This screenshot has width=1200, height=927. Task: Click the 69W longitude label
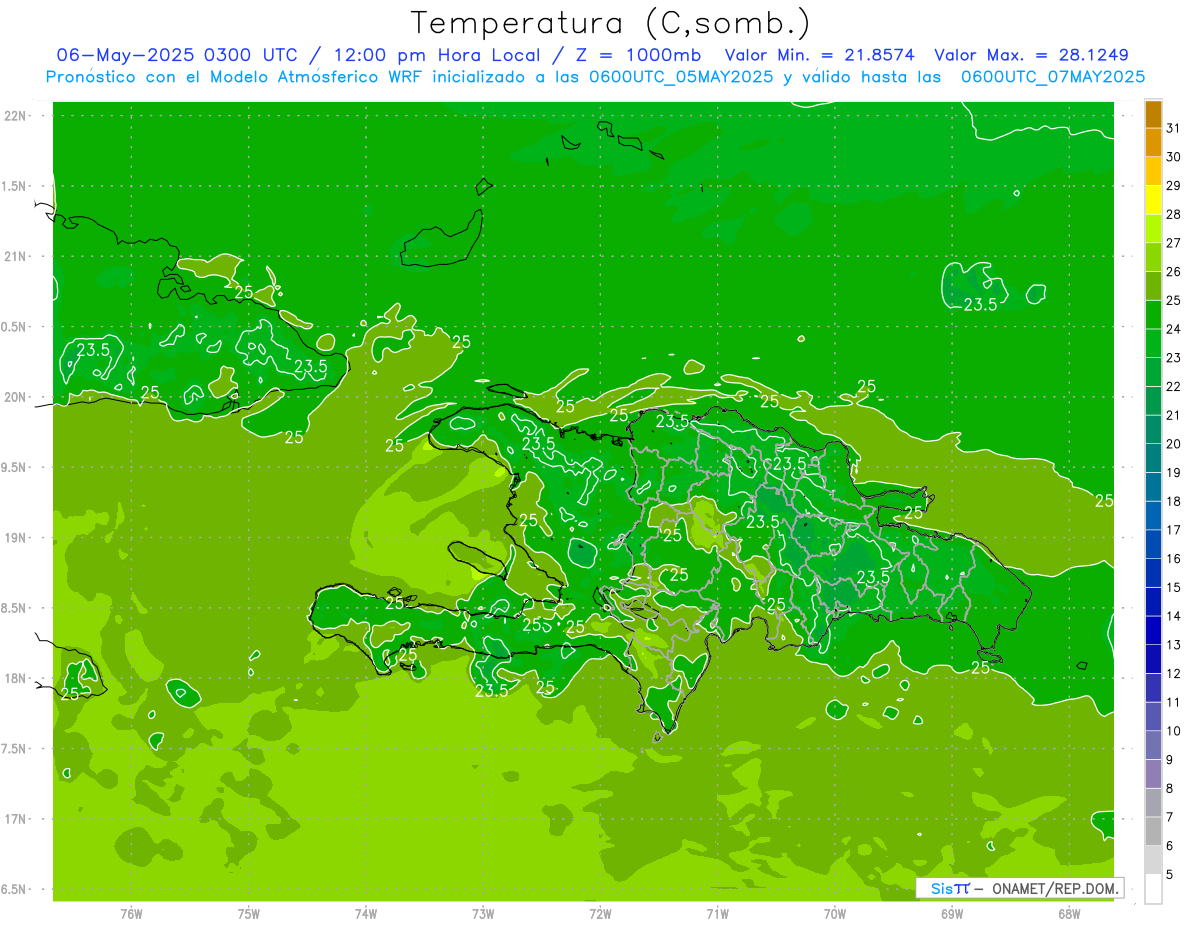pos(952,913)
